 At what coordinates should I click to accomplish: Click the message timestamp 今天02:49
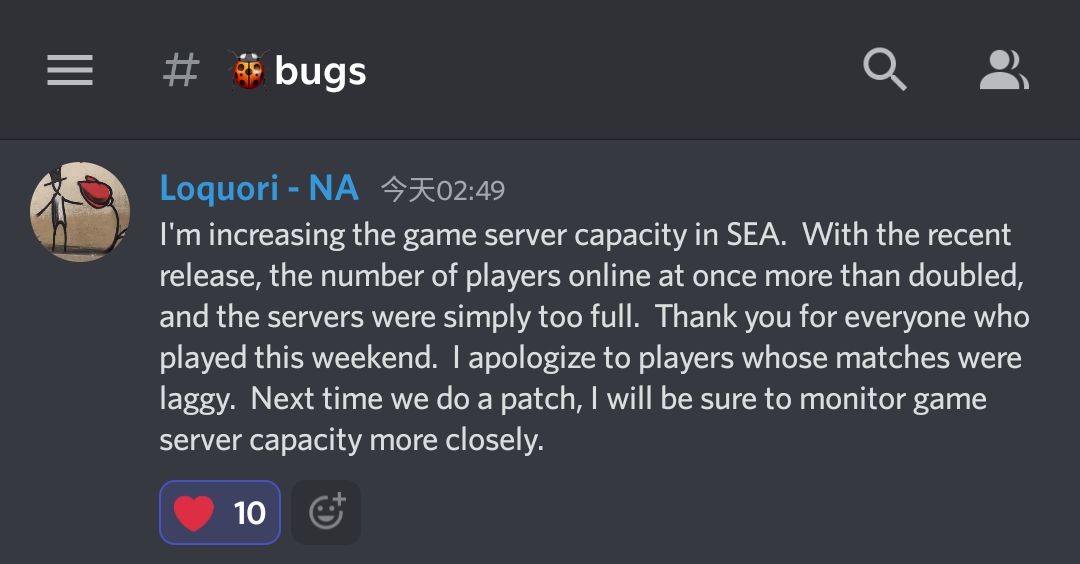tap(443, 190)
